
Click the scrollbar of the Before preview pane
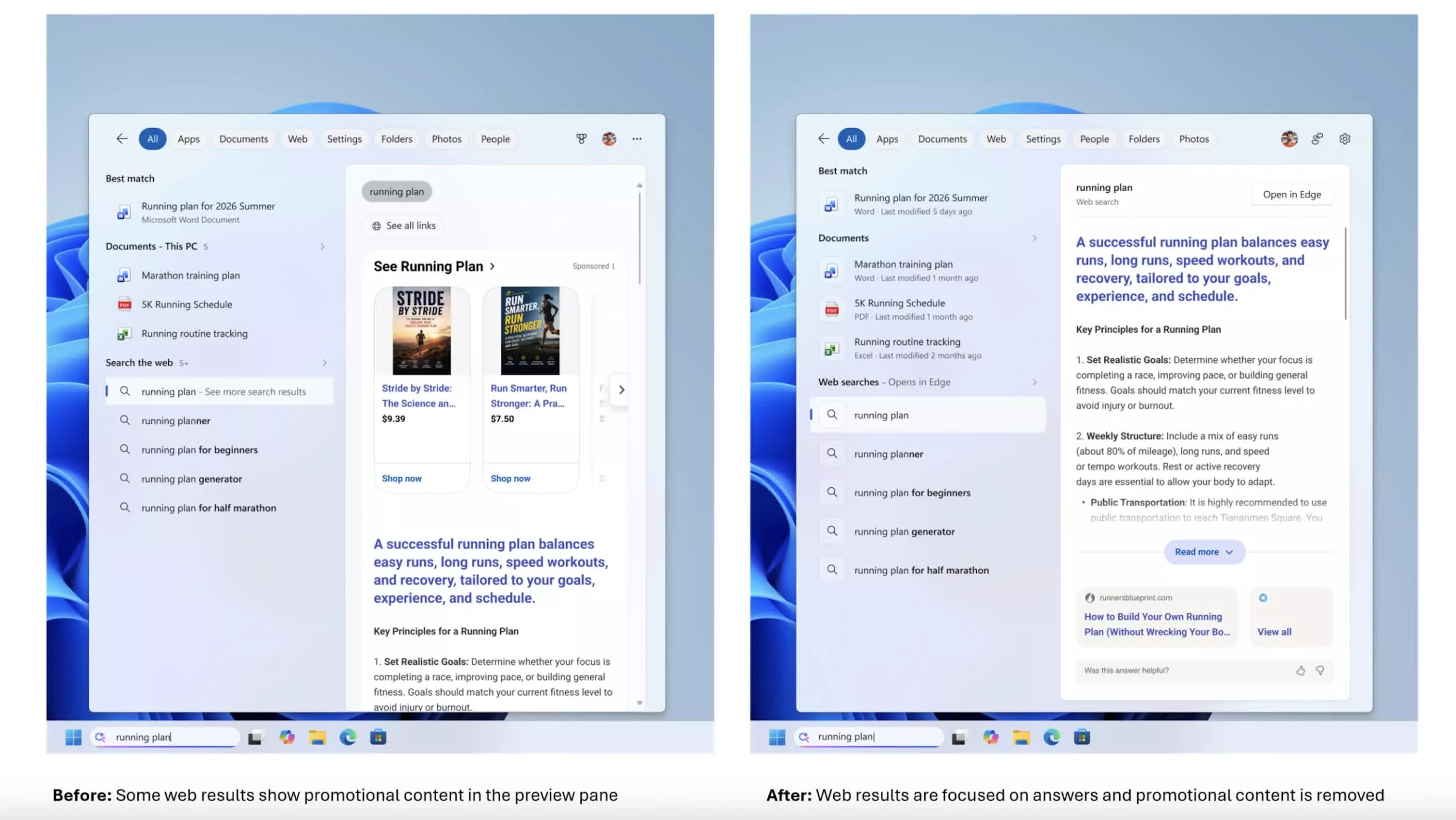click(639, 237)
